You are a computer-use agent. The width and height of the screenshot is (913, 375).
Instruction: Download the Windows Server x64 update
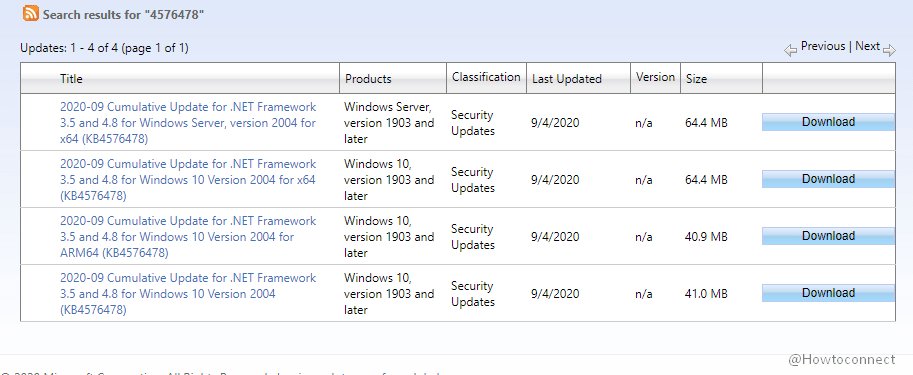(x=828, y=122)
